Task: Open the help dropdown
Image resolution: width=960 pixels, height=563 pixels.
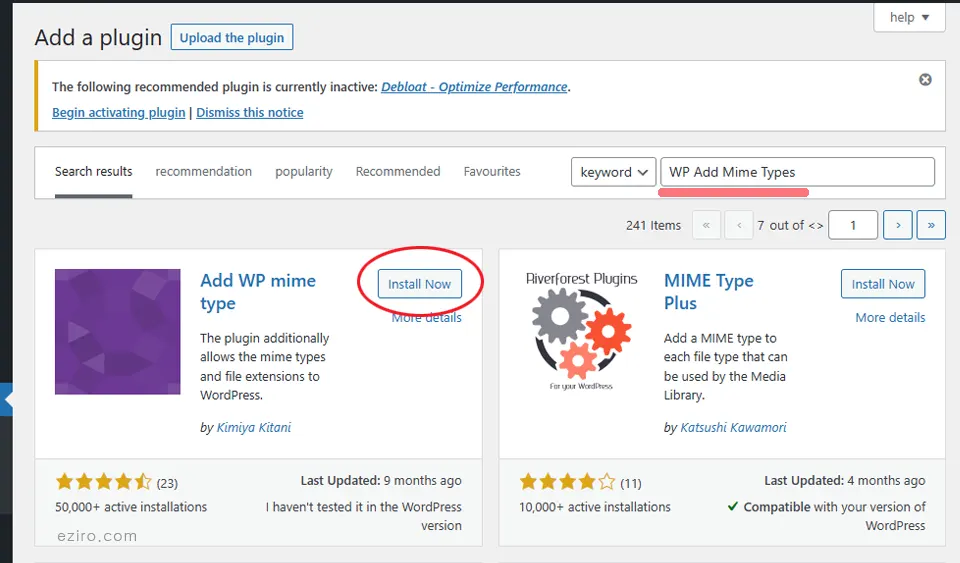Action: [909, 17]
